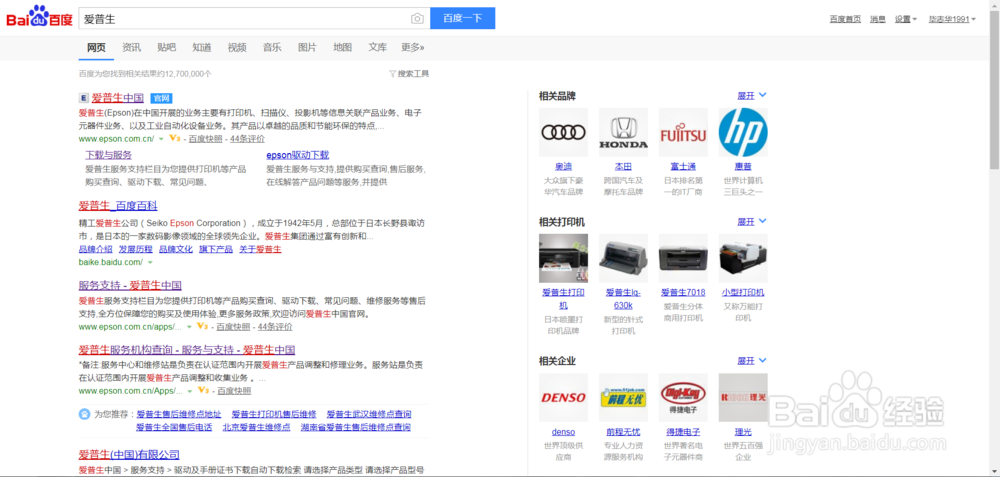Open 服务支持 - 爱普生中国 result

coord(130,285)
